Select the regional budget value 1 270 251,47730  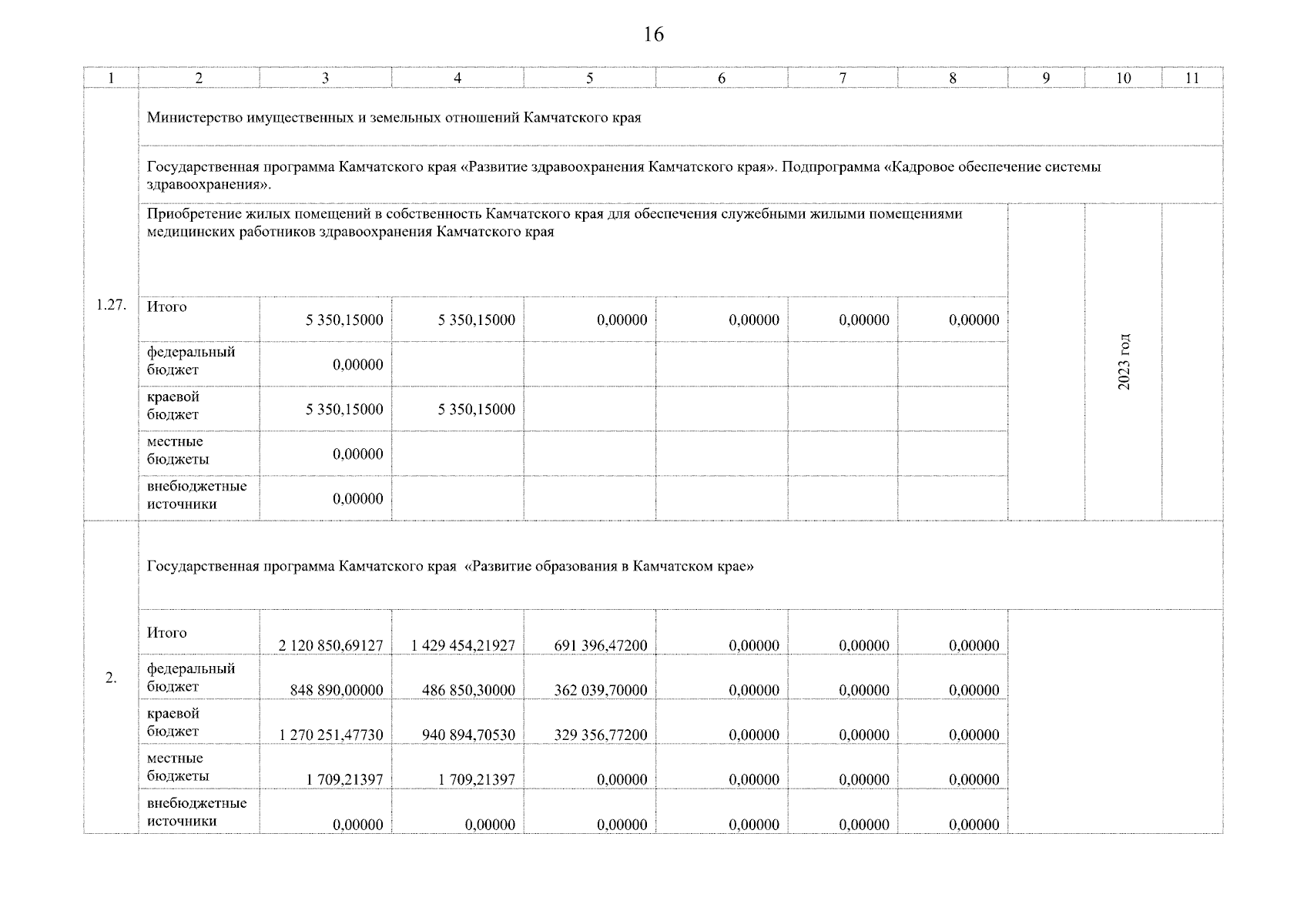click(330, 735)
